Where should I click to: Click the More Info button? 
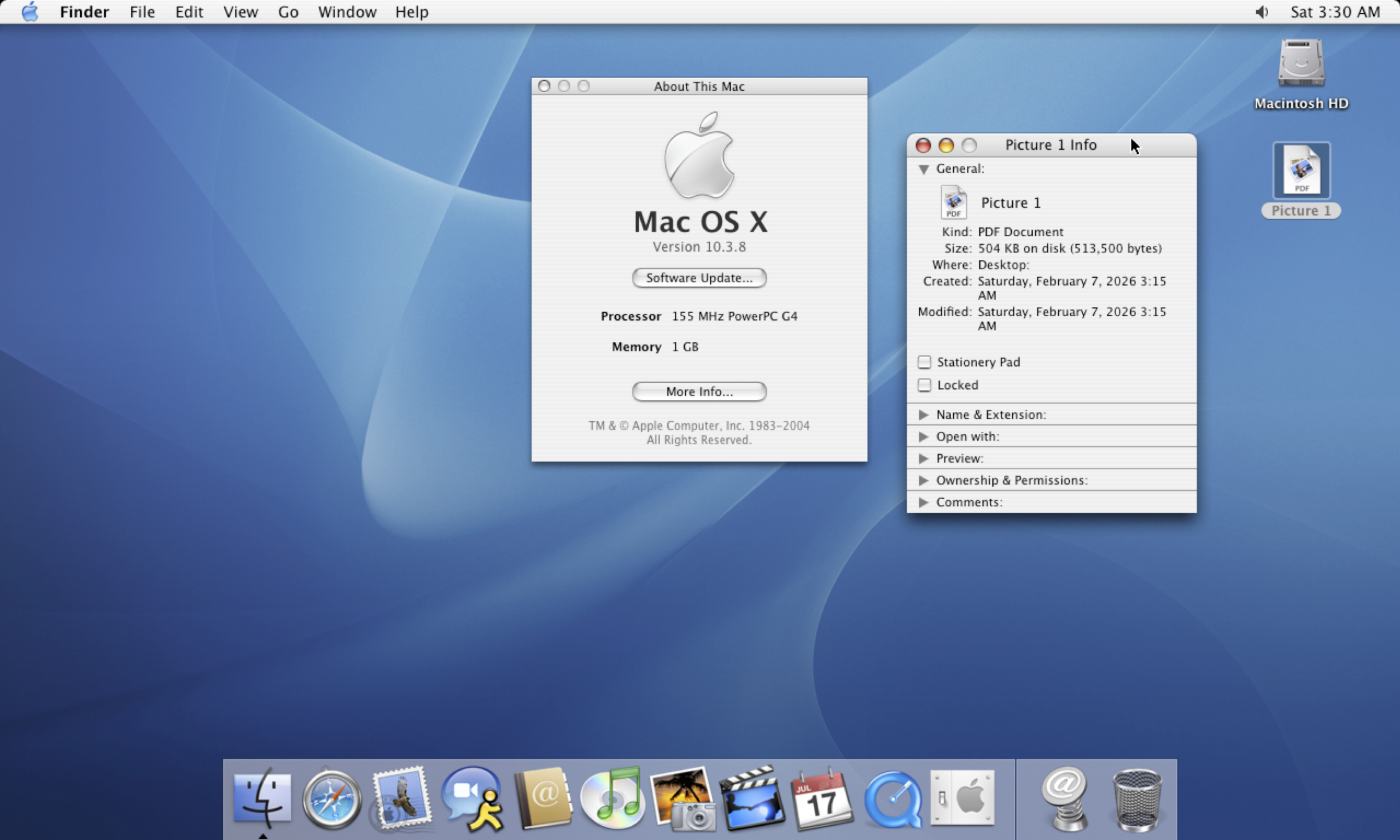(x=699, y=392)
